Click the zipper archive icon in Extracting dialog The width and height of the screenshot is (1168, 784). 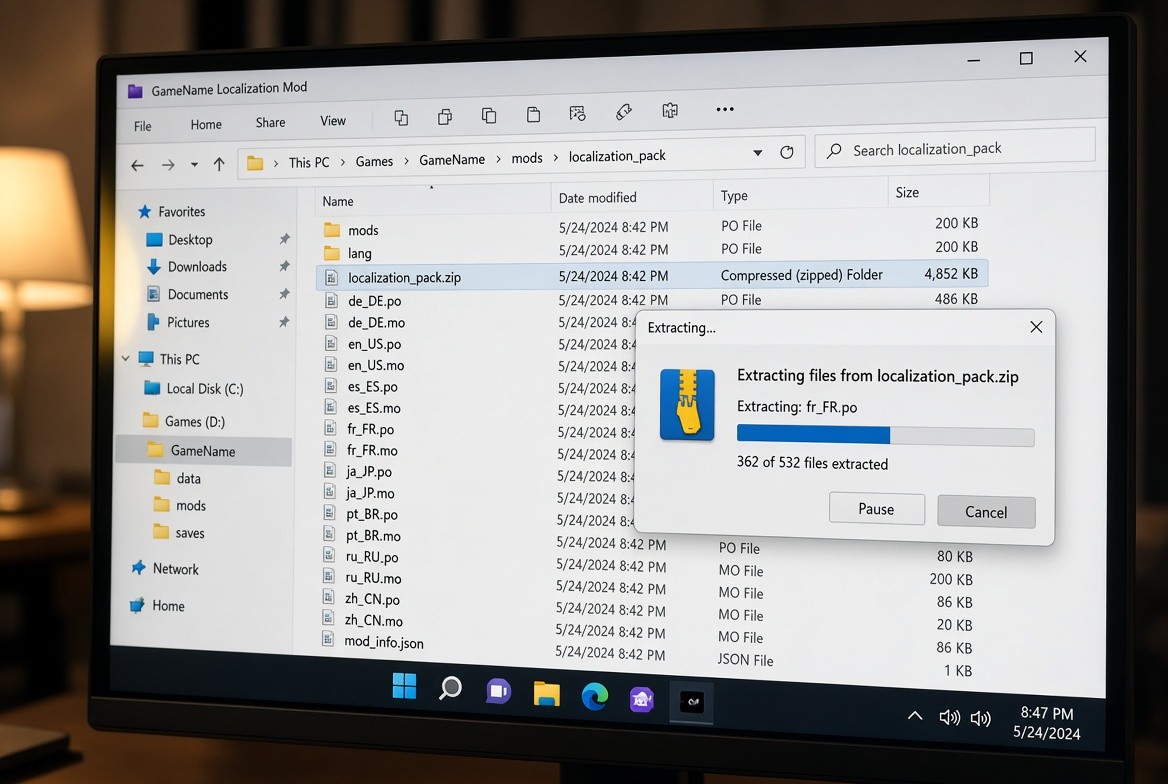[x=687, y=405]
